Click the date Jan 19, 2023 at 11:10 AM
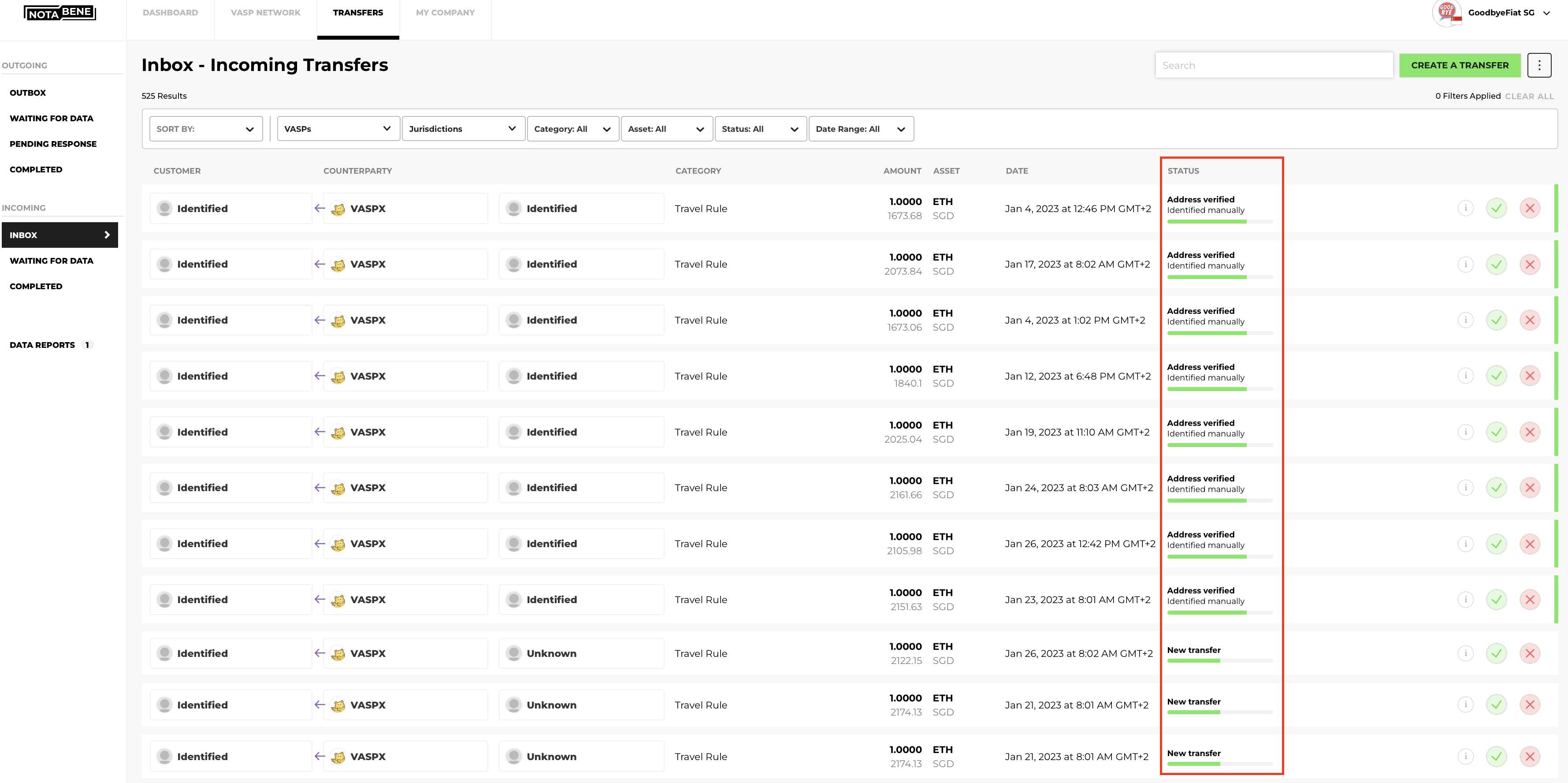The width and height of the screenshot is (1568, 783). tap(1077, 433)
